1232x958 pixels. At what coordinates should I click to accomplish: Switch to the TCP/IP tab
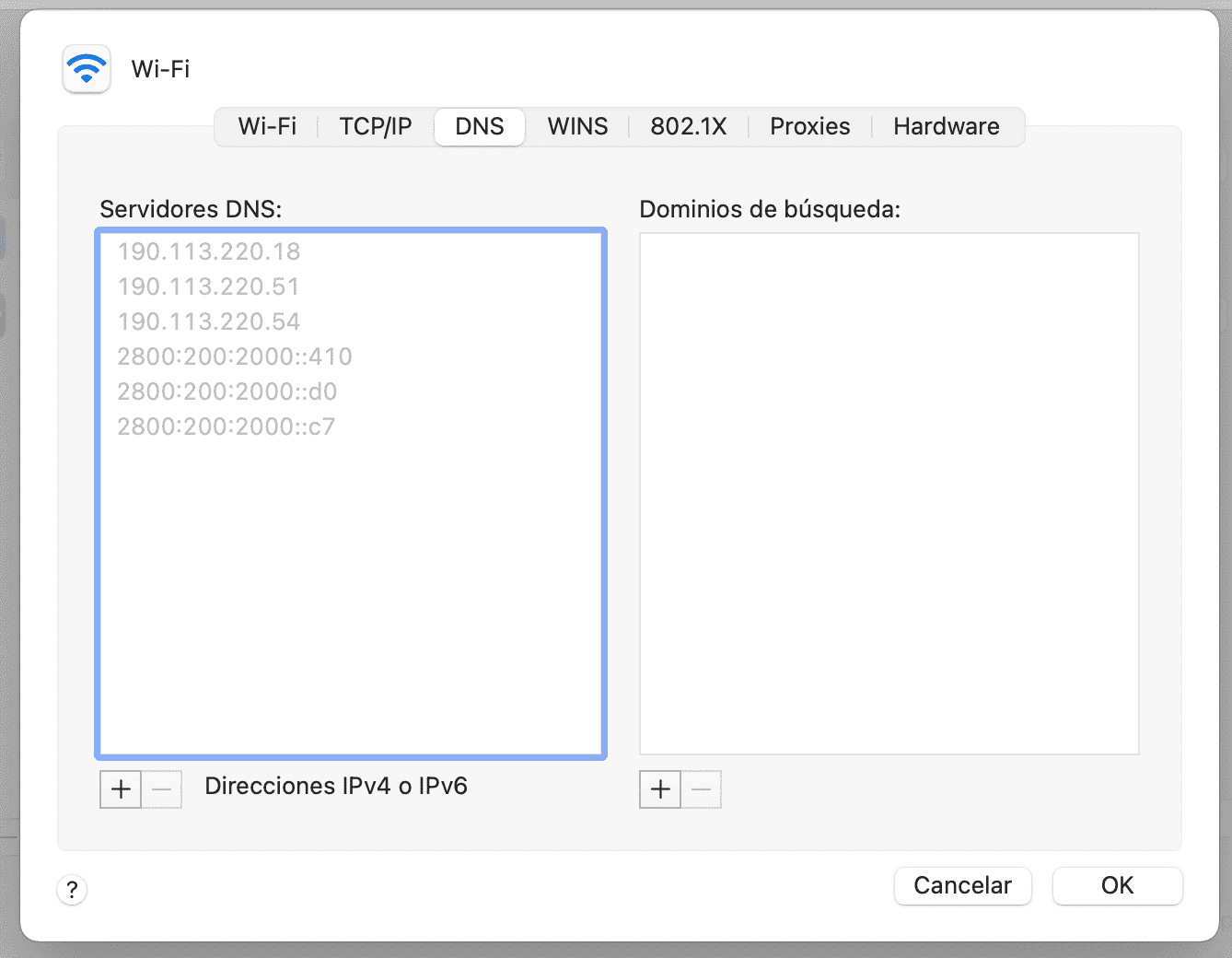(x=374, y=126)
